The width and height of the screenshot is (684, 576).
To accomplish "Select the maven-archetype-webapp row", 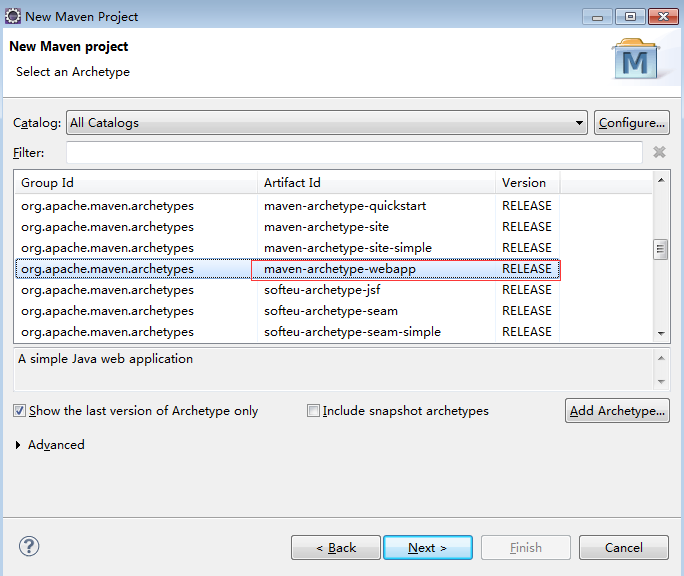I will (287, 269).
